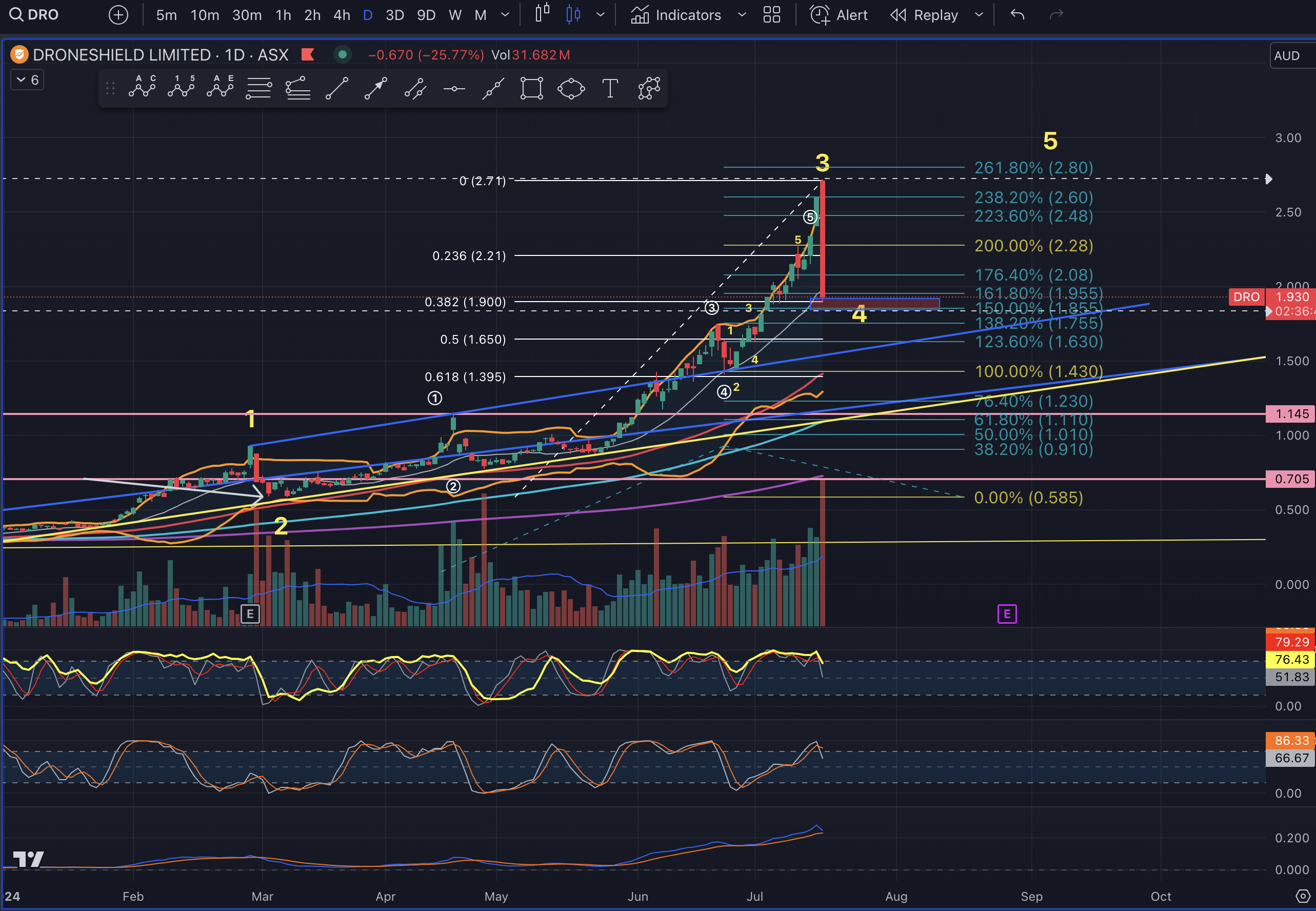This screenshot has width=1316, height=911.
Task: Click the red flag symbol marker
Action: pyautogui.click(x=308, y=55)
